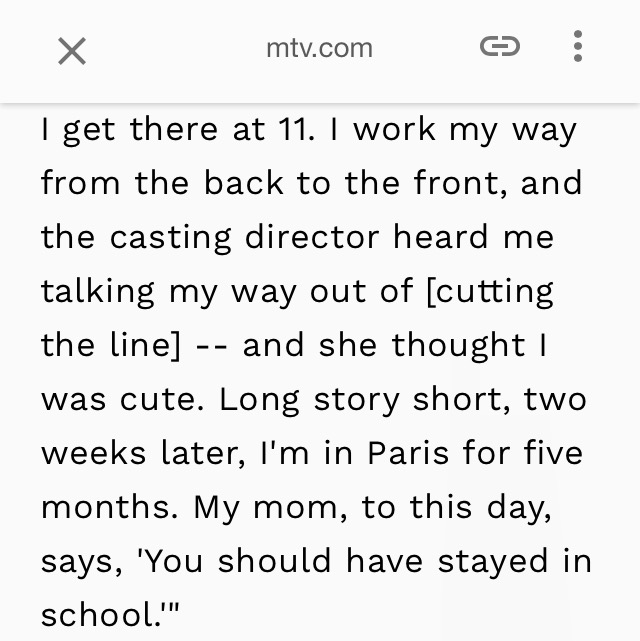Click the word "front," in second line

(460, 183)
